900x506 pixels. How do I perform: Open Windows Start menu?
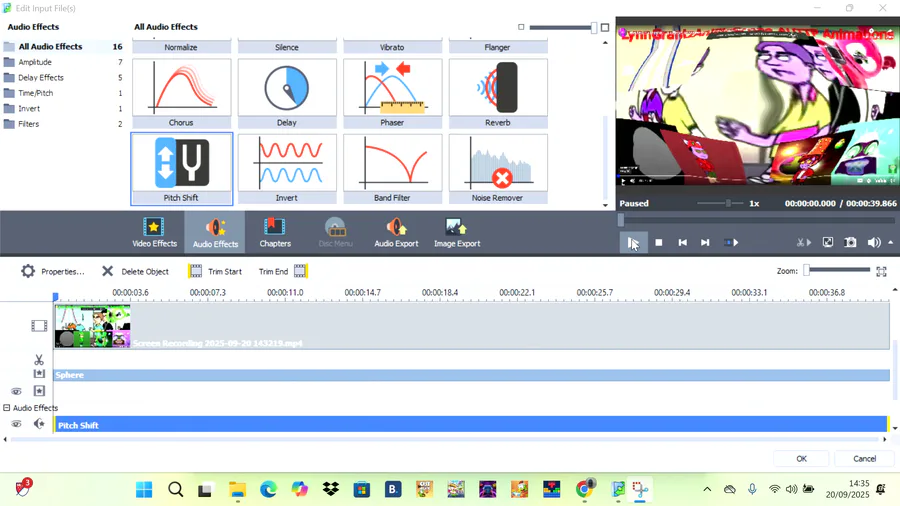[x=144, y=489]
